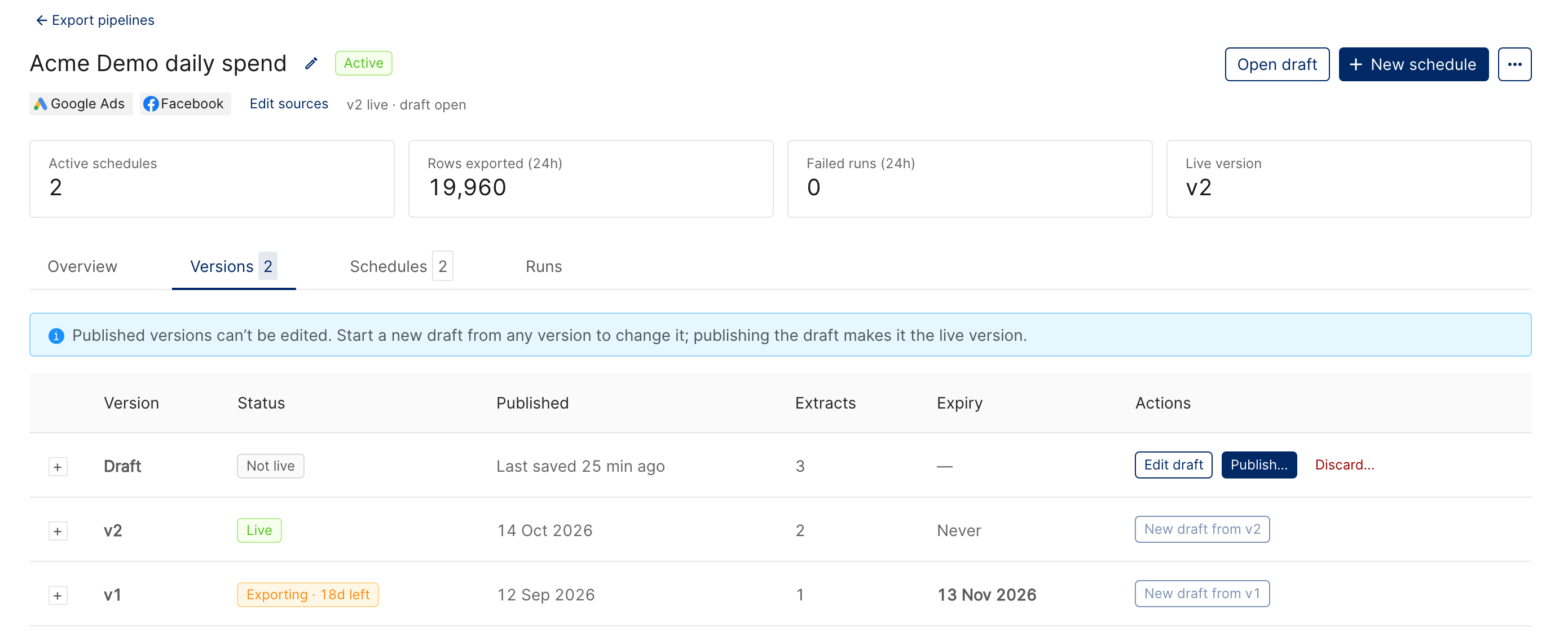This screenshot has width=1568, height=632.
Task: Click Edit draft in Draft row
Action: click(1173, 464)
